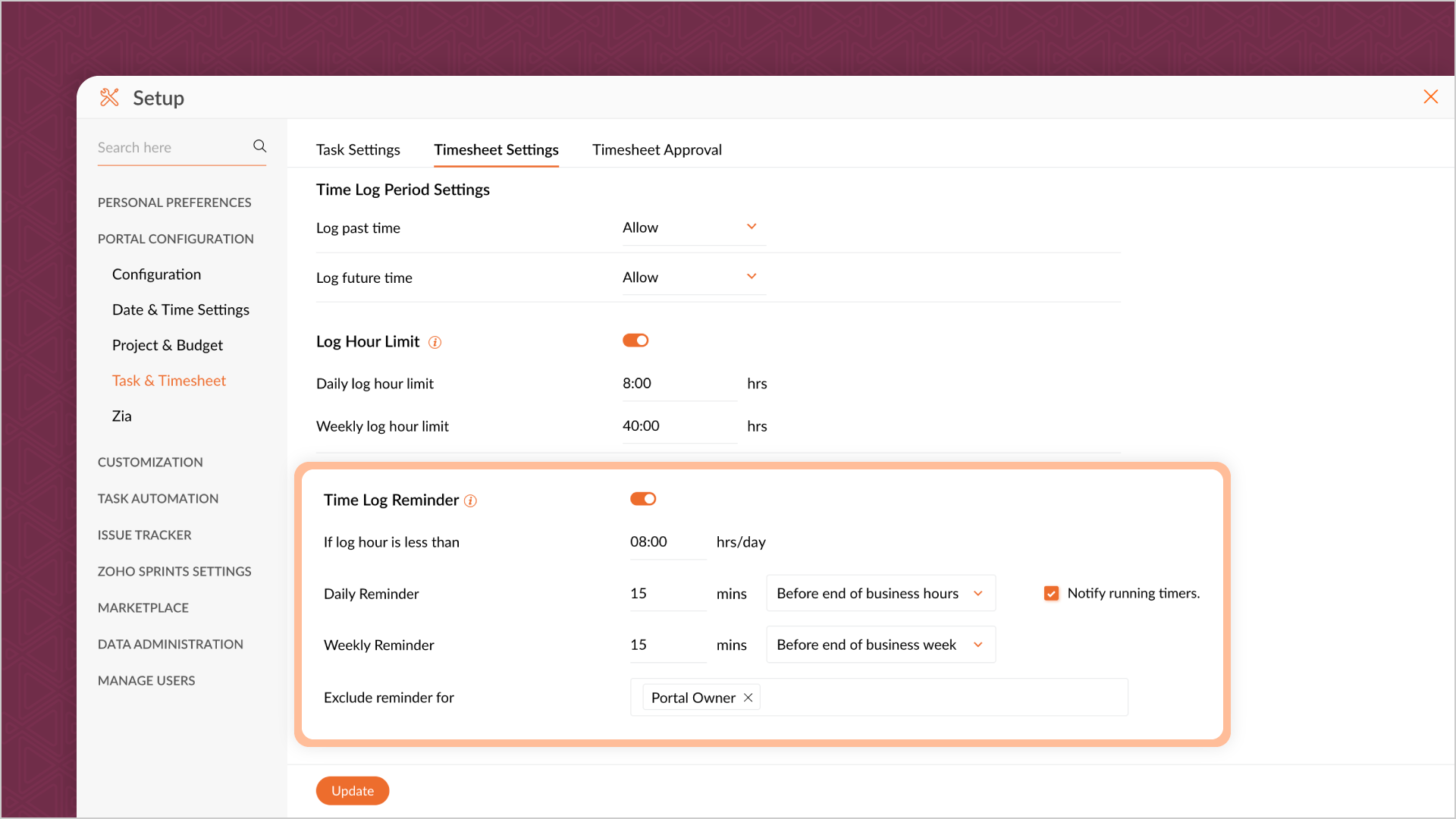Click info icon beside Time Log Reminder
Viewport: 1456px width, 819px height.
click(x=470, y=500)
